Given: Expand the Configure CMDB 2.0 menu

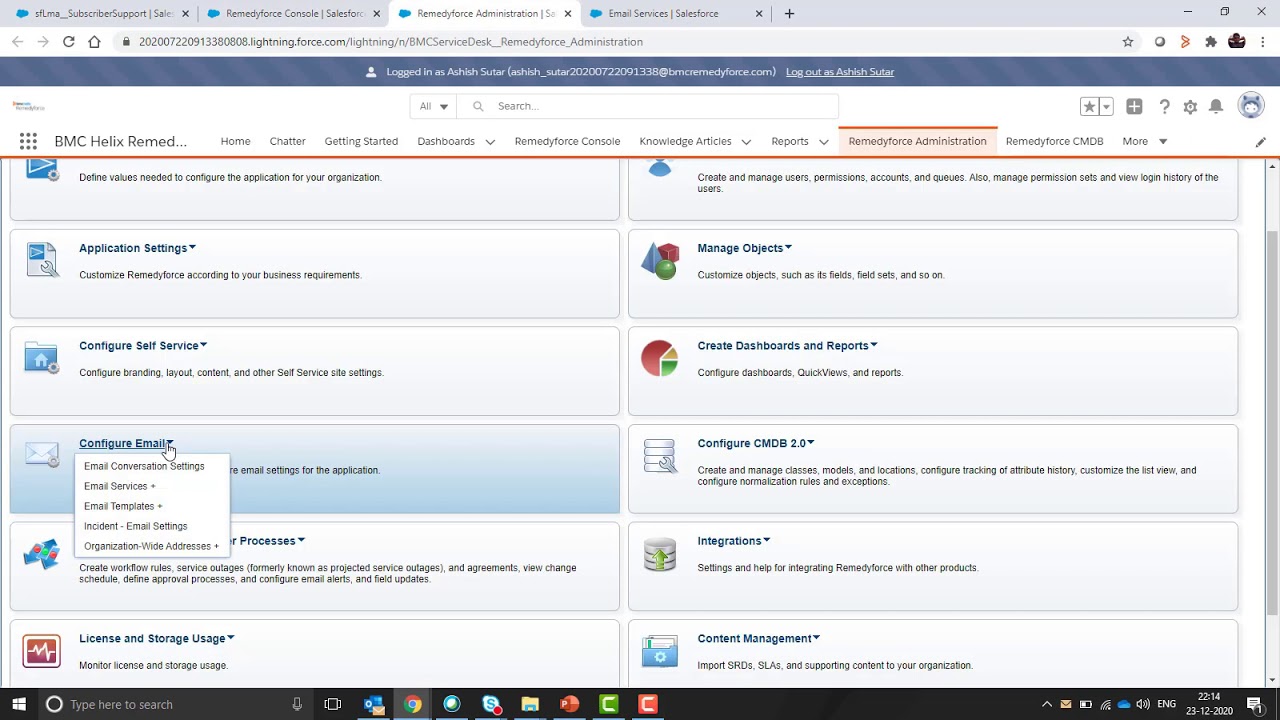Looking at the screenshot, I should (811, 443).
